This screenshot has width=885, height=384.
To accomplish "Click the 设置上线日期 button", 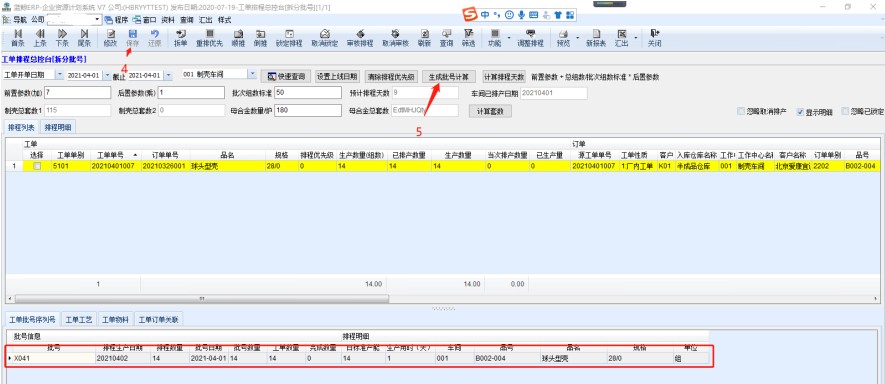I will (x=336, y=76).
